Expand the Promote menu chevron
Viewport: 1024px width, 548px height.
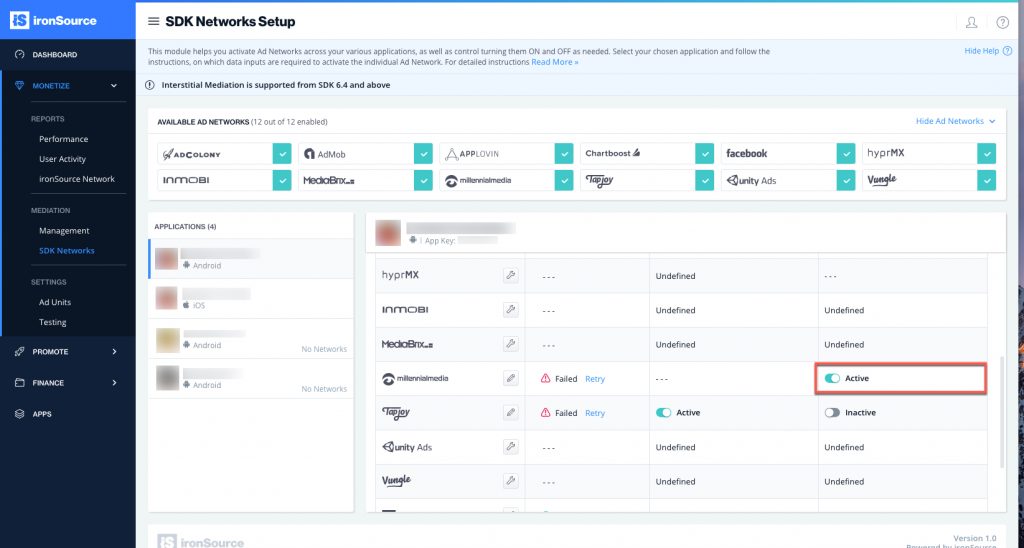[x=114, y=351]
